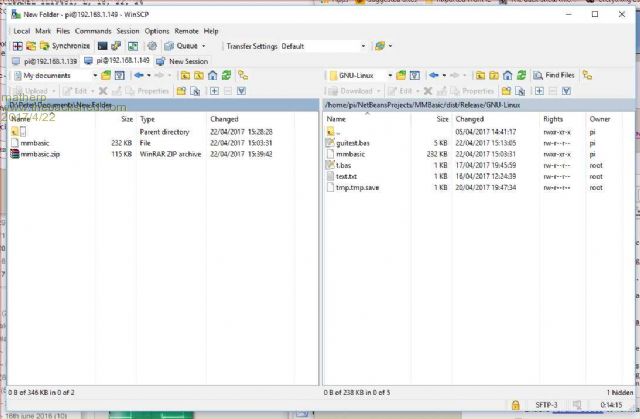The image size is (640, 419).
Task: Refresh the remote panel
Action: tap(521, 75)
